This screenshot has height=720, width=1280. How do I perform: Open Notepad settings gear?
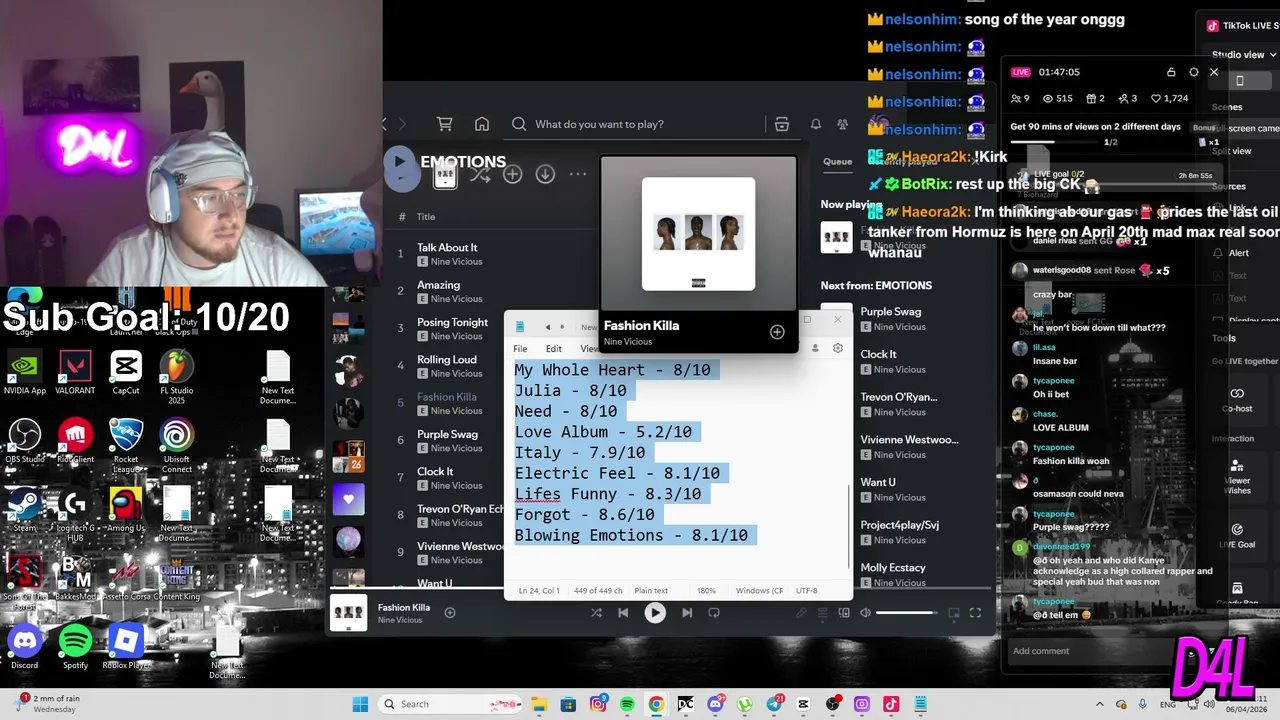(838, 348)
